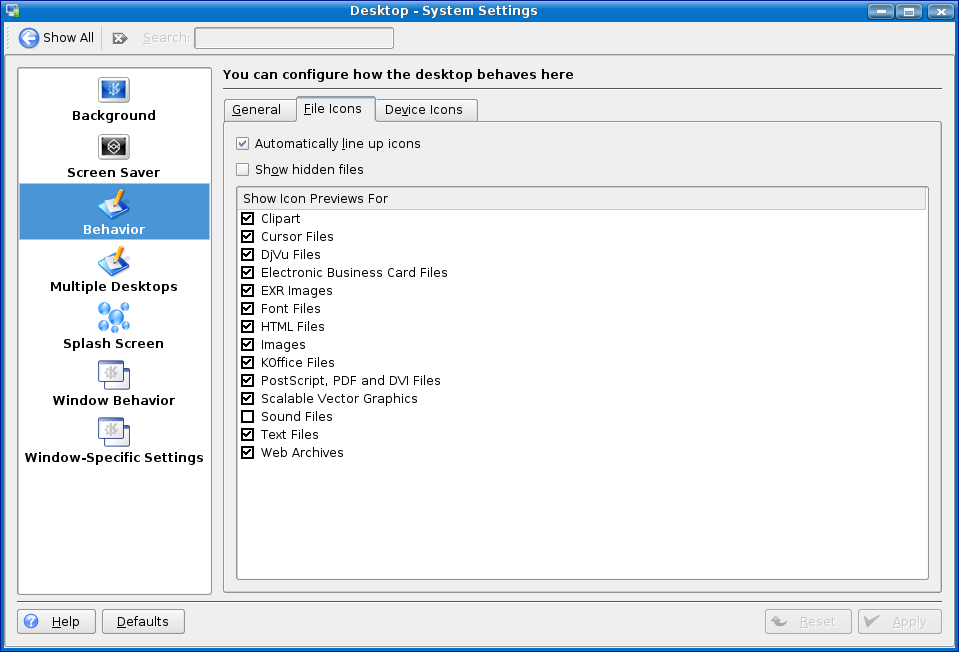The width and height of the screenshot is (959, 652).
Task: Click the Behavior sidebar icon
Action: pos(114,206)
